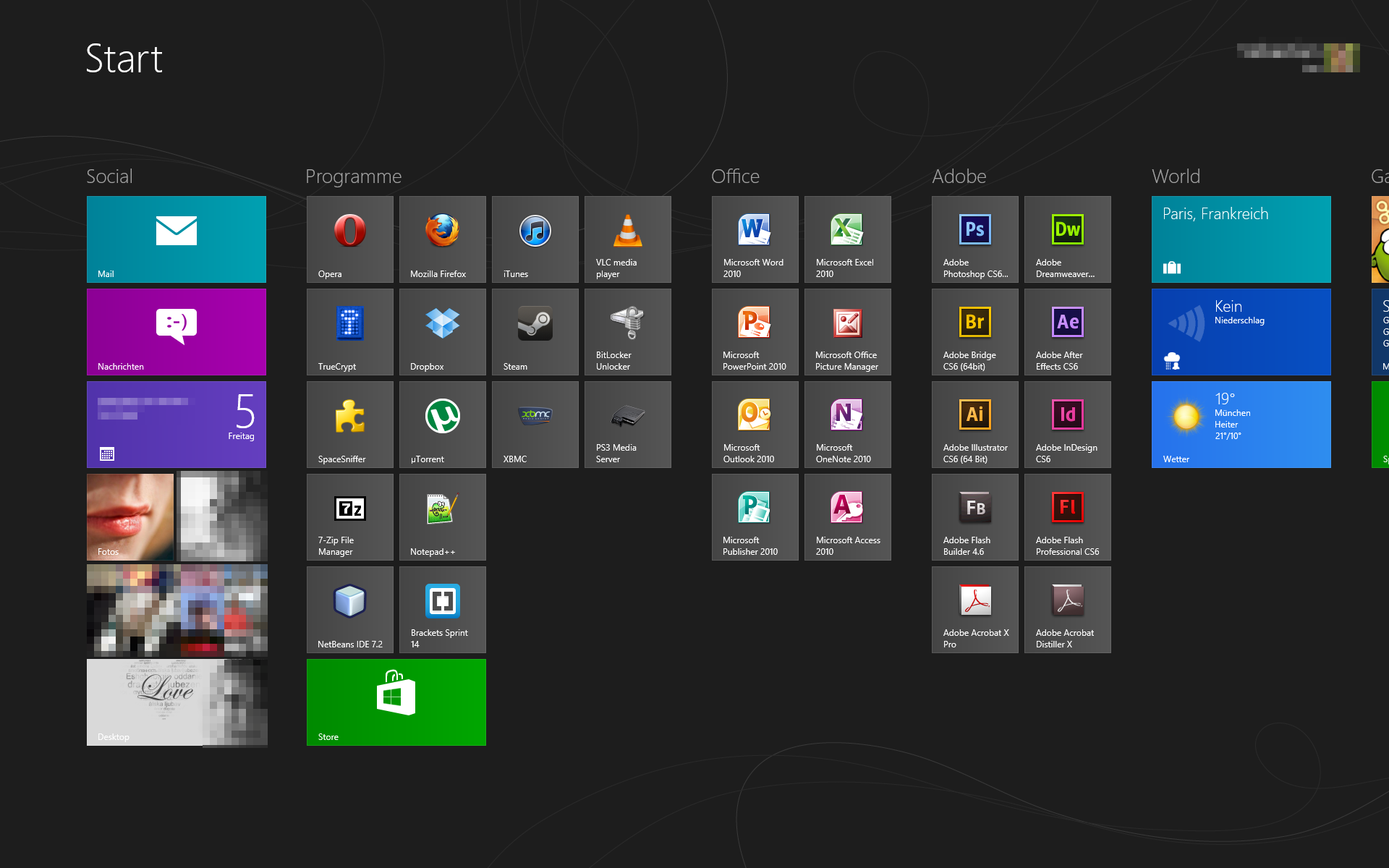
Task: Launch µTorrent
Action: pyautogui.click(x=442, y=424)
